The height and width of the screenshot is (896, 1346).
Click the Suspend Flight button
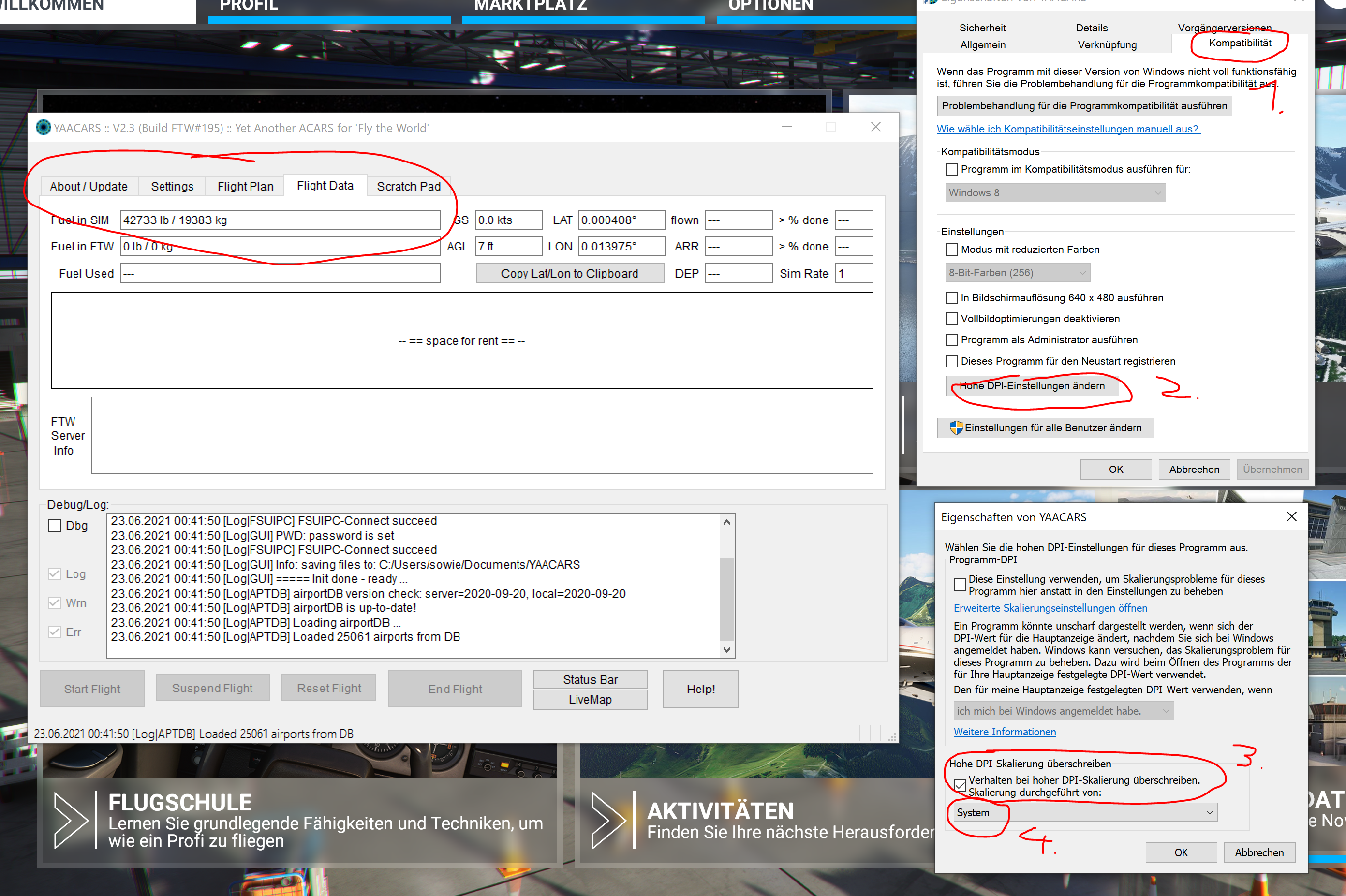click(x=213, y=688)
